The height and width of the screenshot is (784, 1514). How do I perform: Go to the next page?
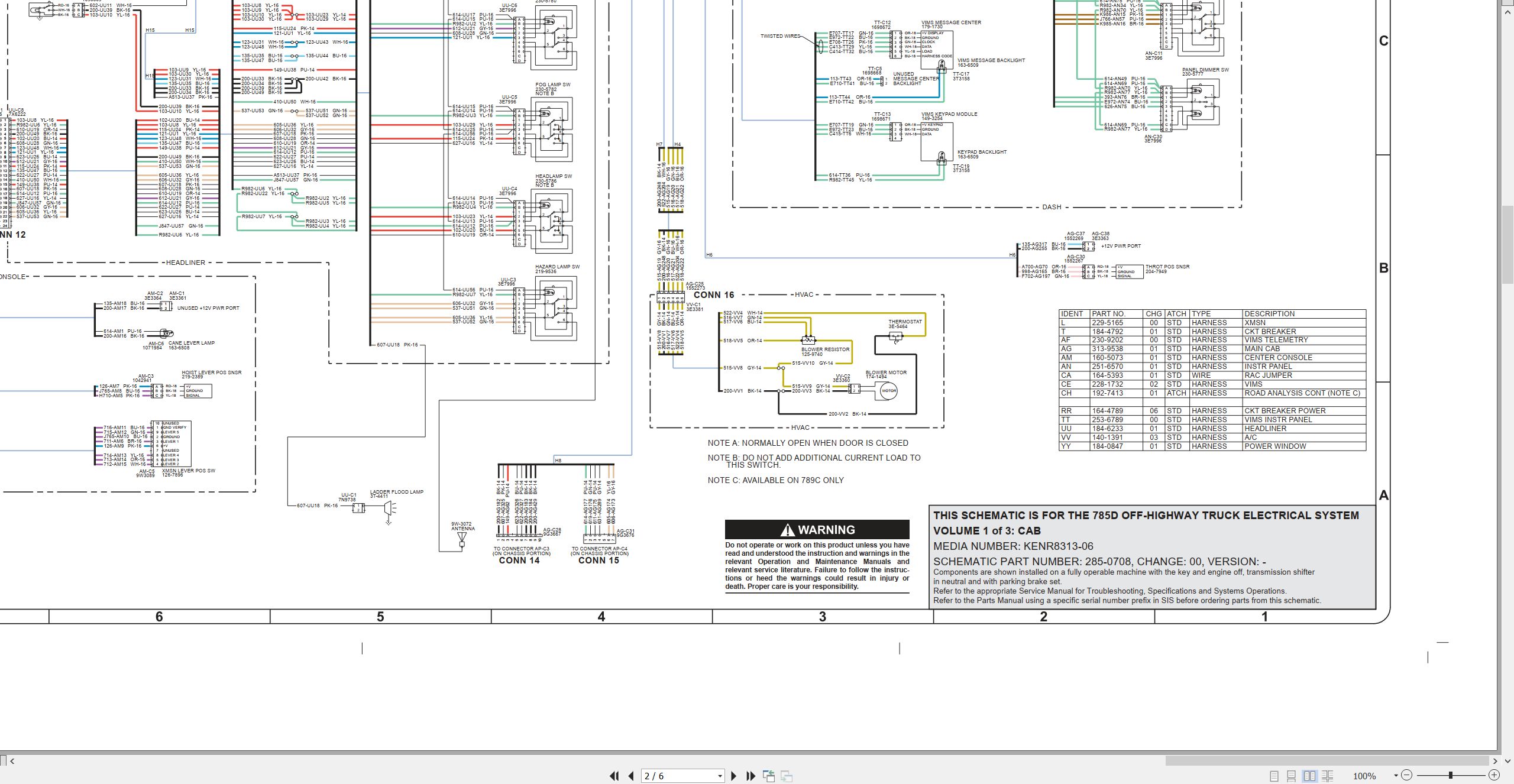[x=734, y=776]
